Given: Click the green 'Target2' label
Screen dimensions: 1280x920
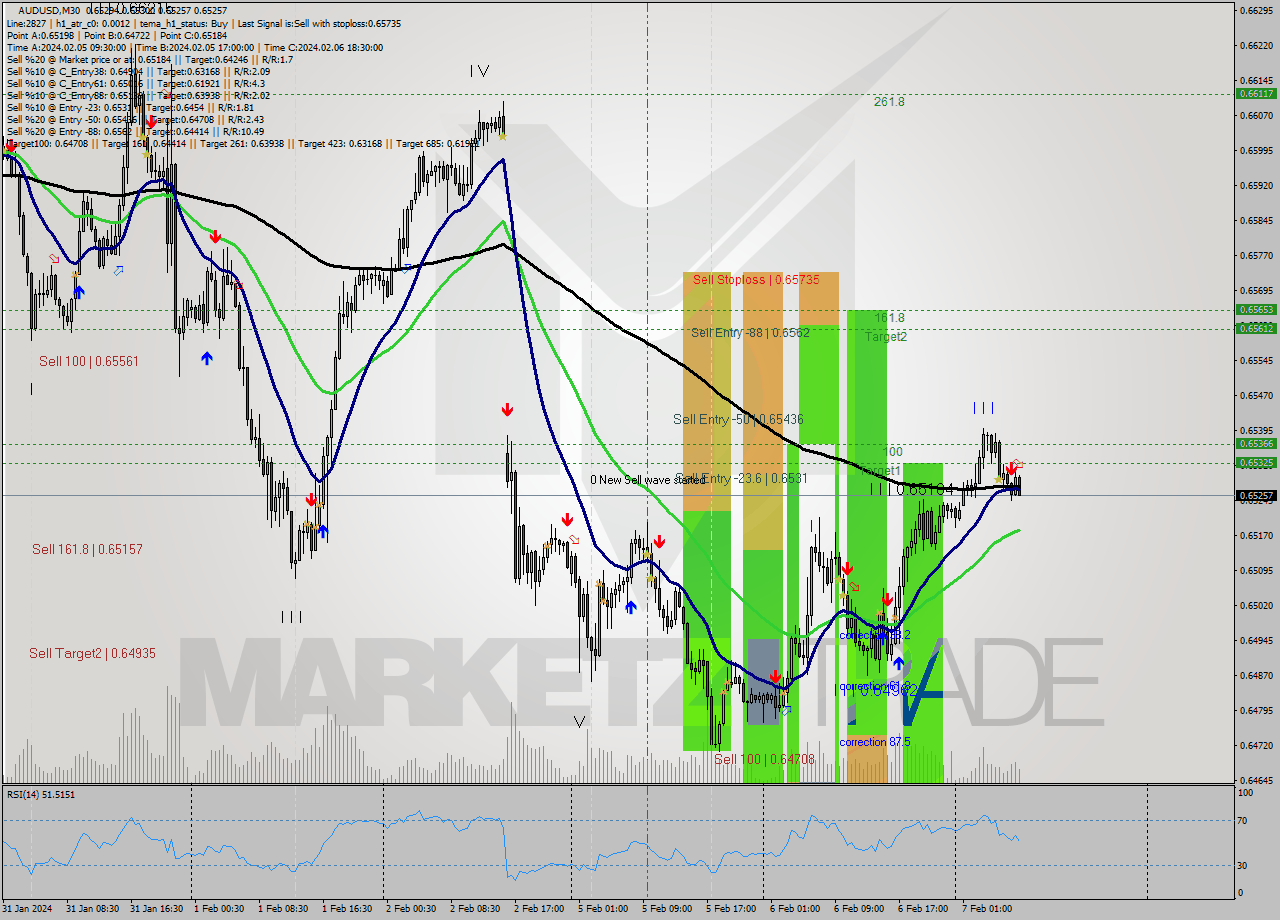Looking at the screenshot, I should tap(886, 337).
